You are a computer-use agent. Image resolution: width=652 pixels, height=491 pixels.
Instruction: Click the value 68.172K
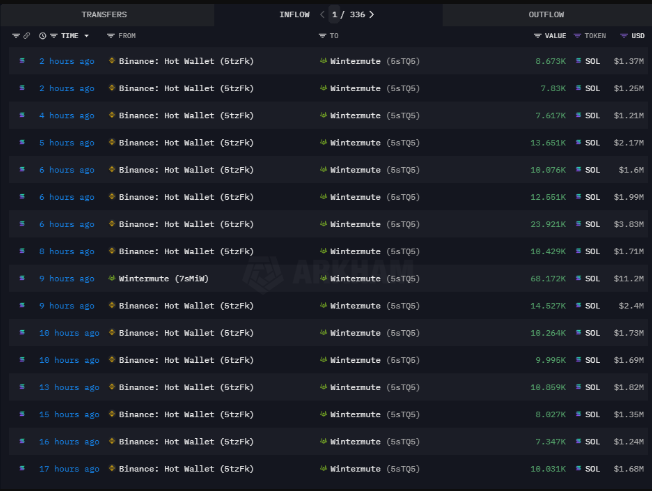(548, 279)
